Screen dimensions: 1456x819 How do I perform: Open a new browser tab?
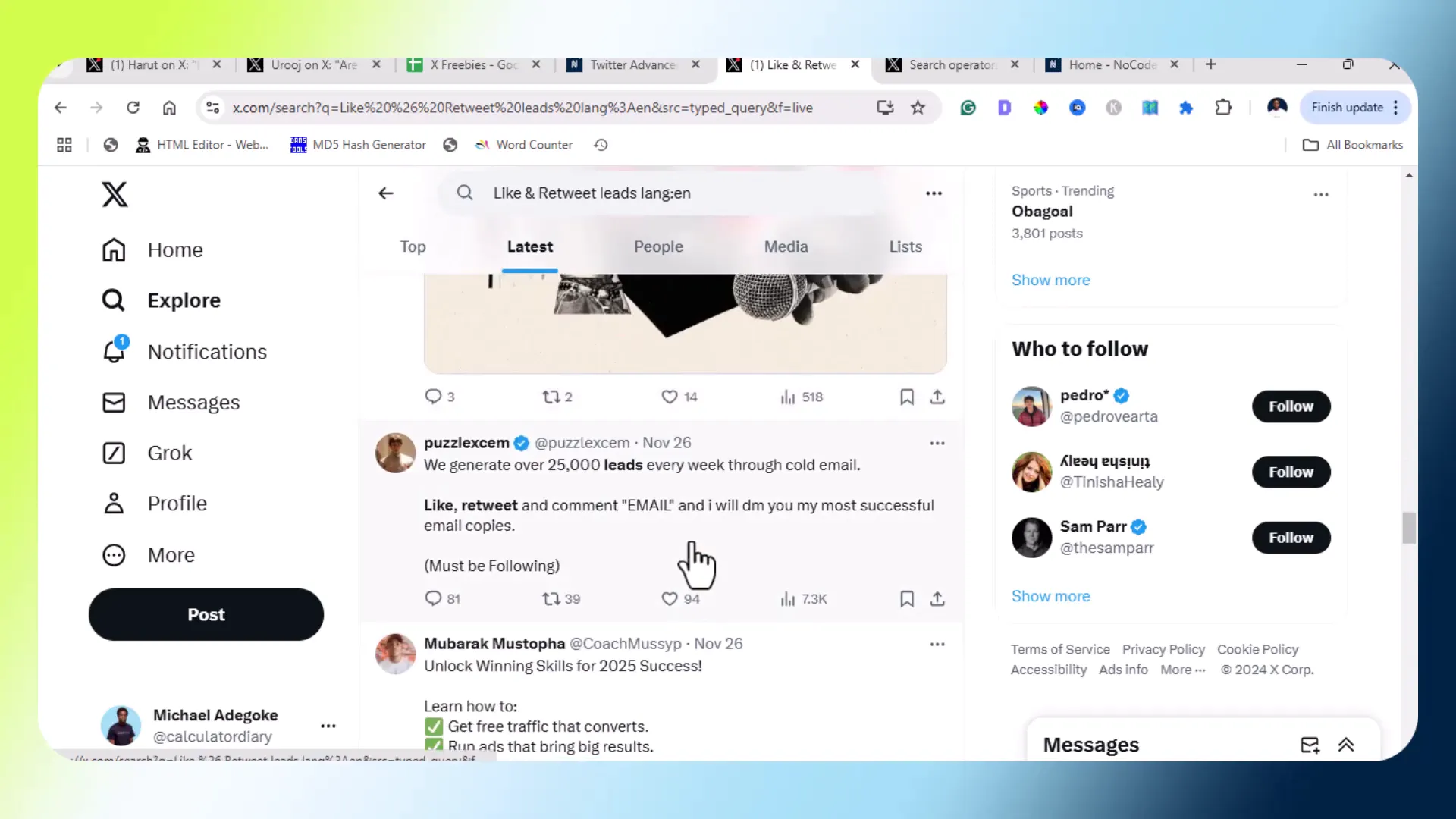click(x=1210, y=64)
